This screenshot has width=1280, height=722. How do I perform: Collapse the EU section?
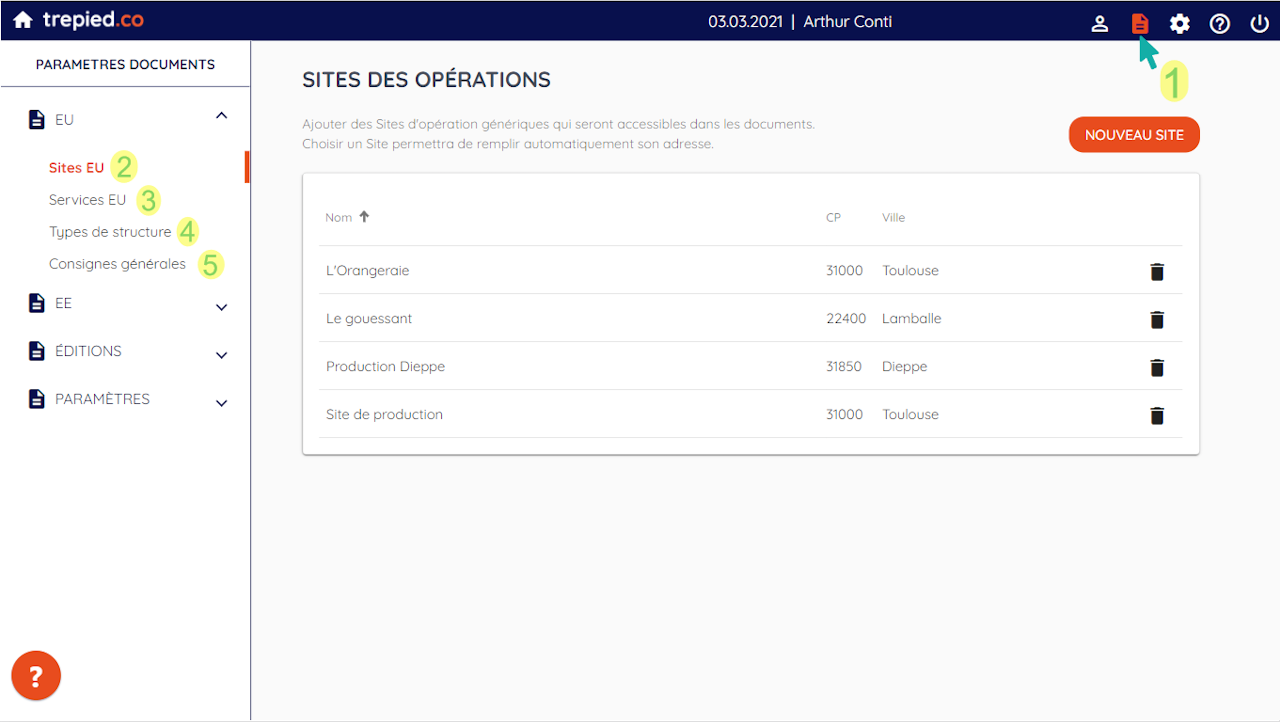(x=222, y=116)
